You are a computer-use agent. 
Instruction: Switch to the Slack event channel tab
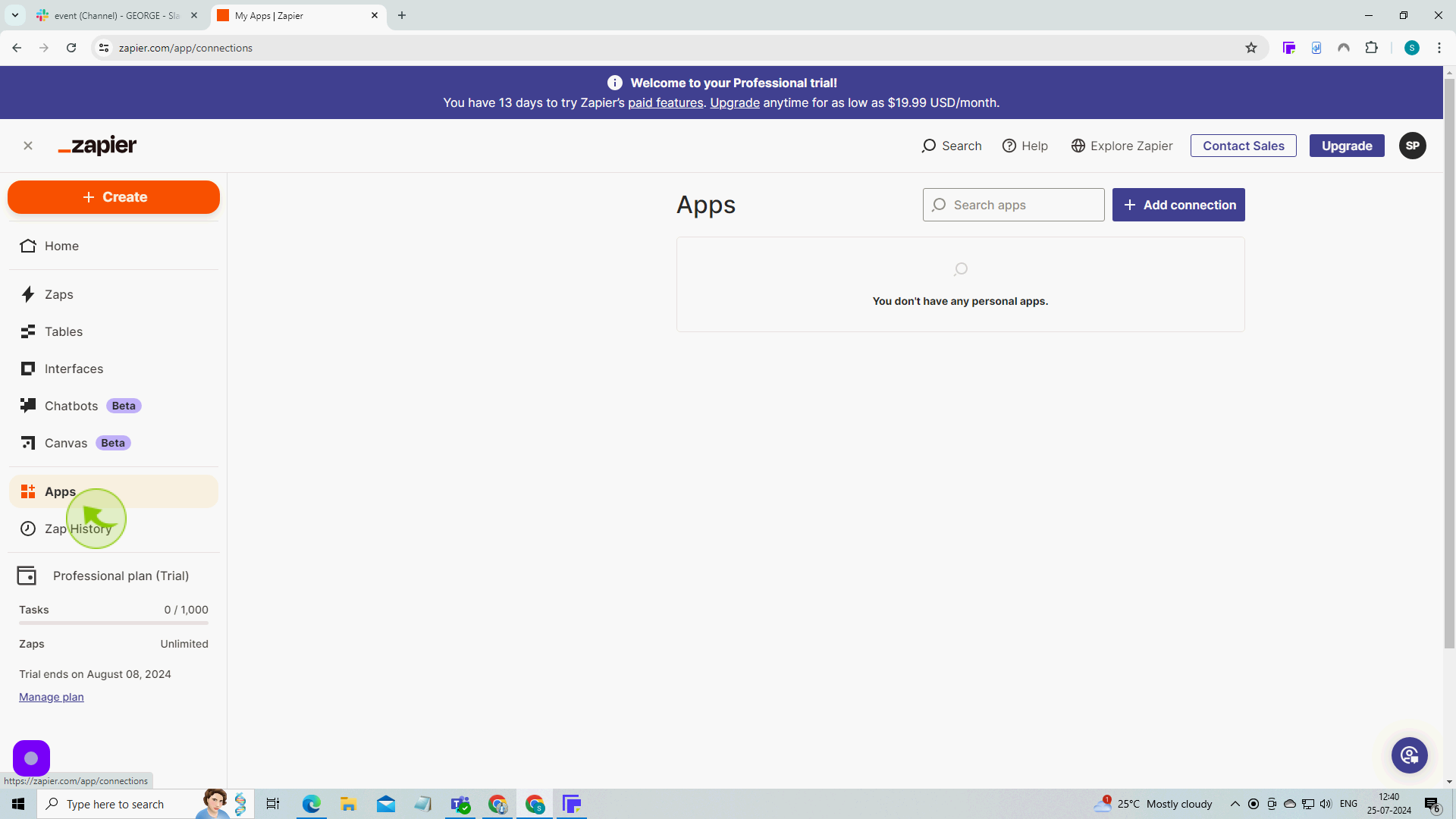click(x=117, y=15)
